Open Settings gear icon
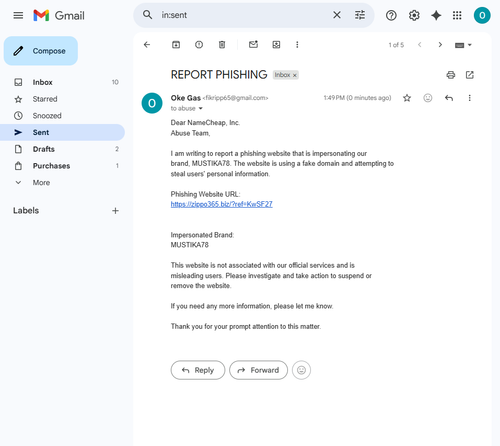This screenshot has height=446, width=500. click(414, 15)
